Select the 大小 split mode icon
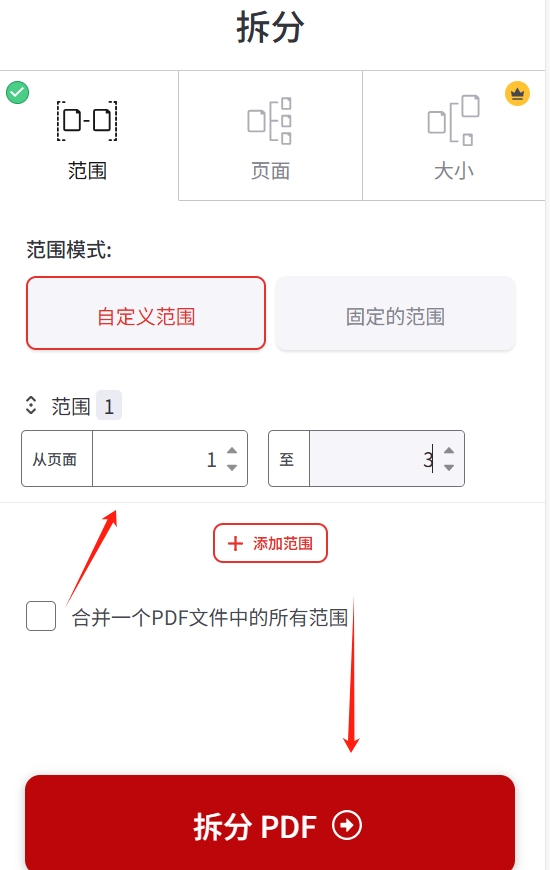Viewport: 550px width, 870px height. pyautogui.click(x=453, y=120)
